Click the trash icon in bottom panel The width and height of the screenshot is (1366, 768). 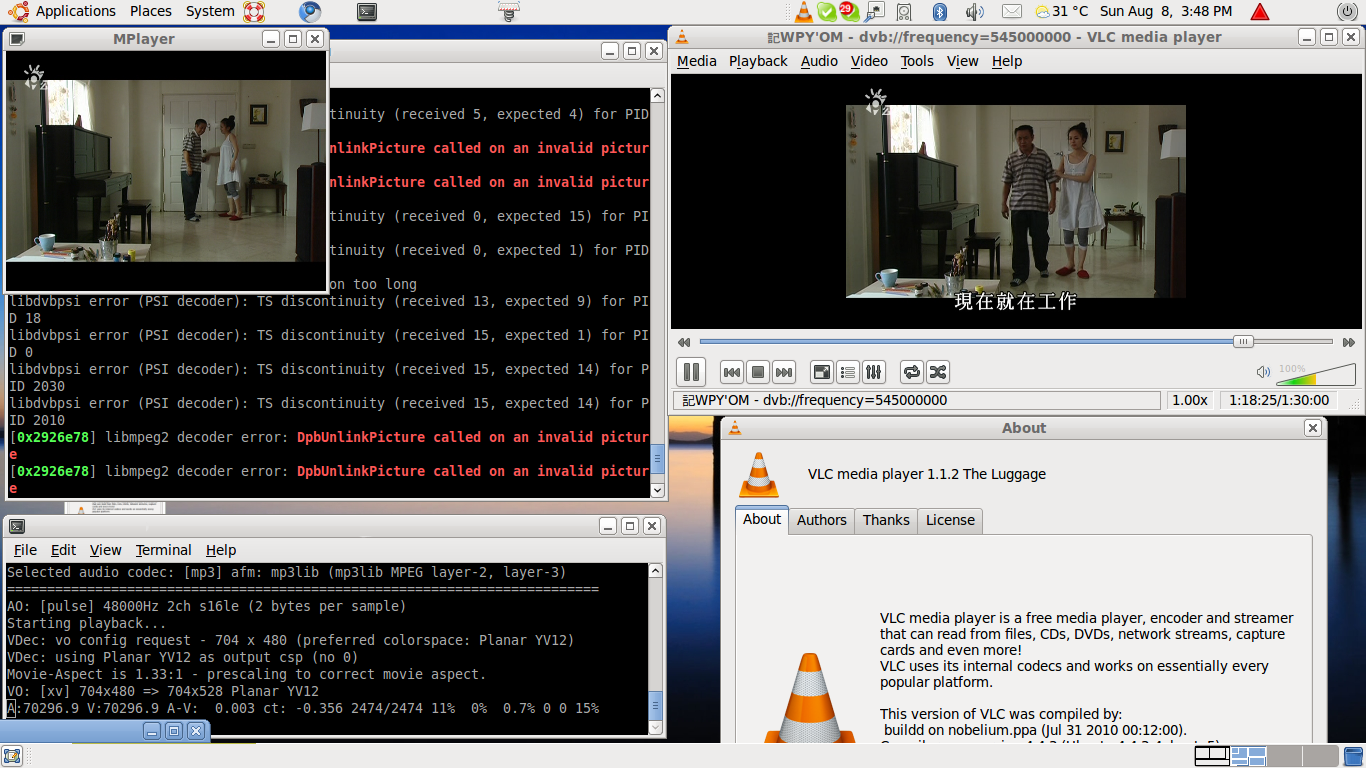1352,756
